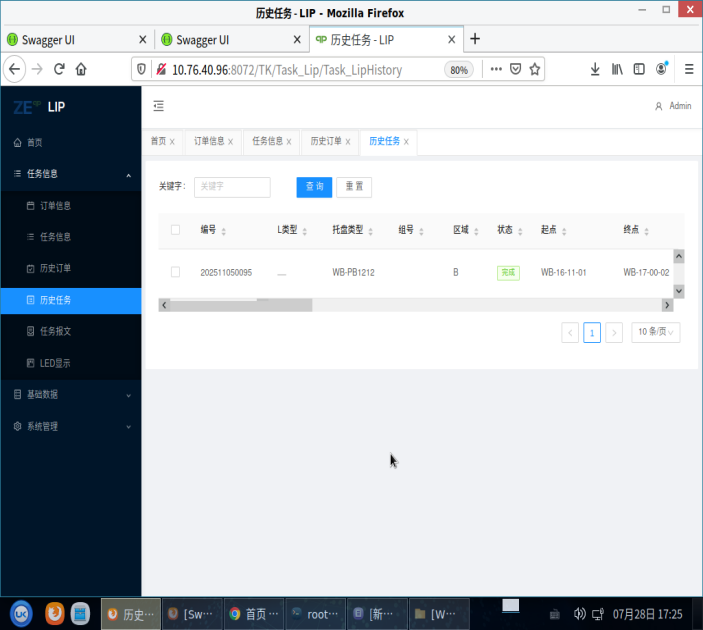Switch to the first Swagger UI browser tab

point(77,40)
